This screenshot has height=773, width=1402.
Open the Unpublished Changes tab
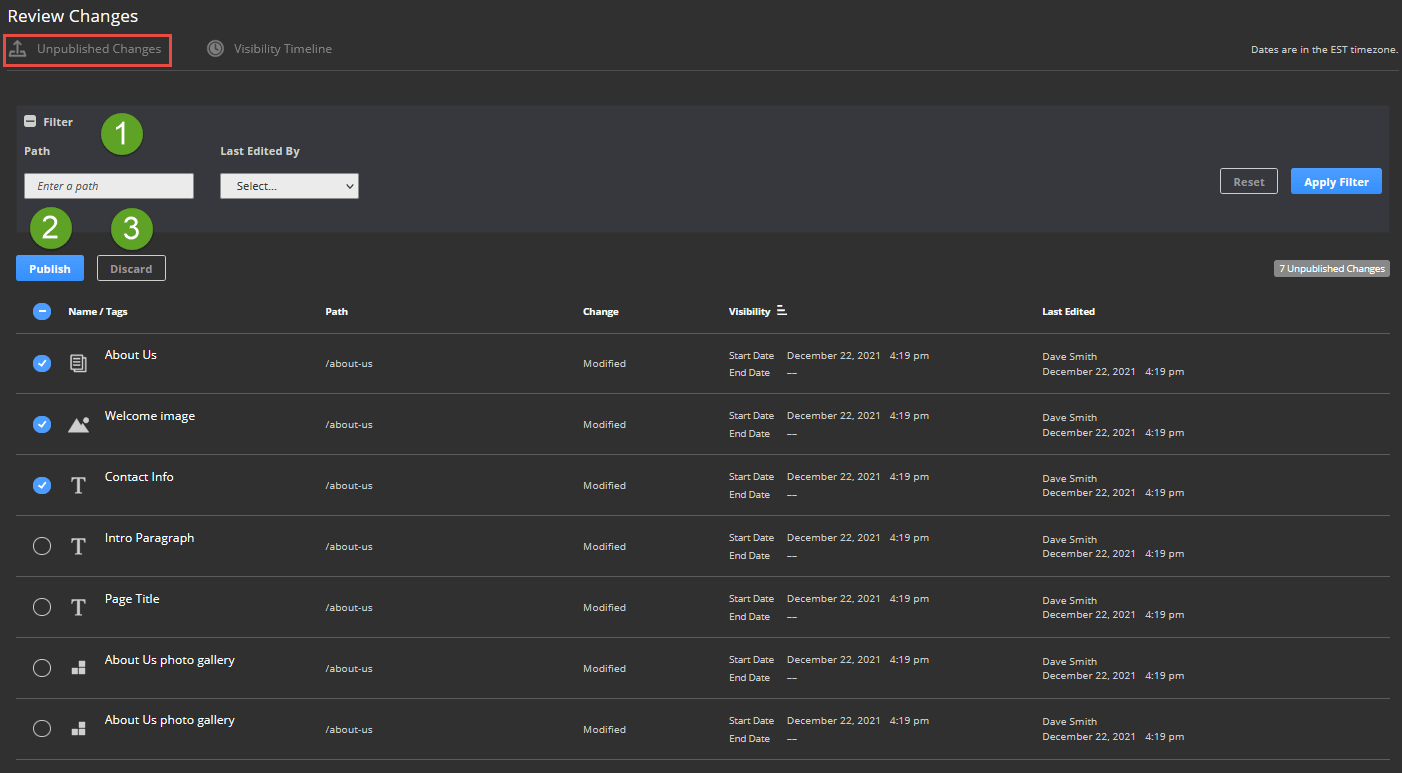pos(98,49)
